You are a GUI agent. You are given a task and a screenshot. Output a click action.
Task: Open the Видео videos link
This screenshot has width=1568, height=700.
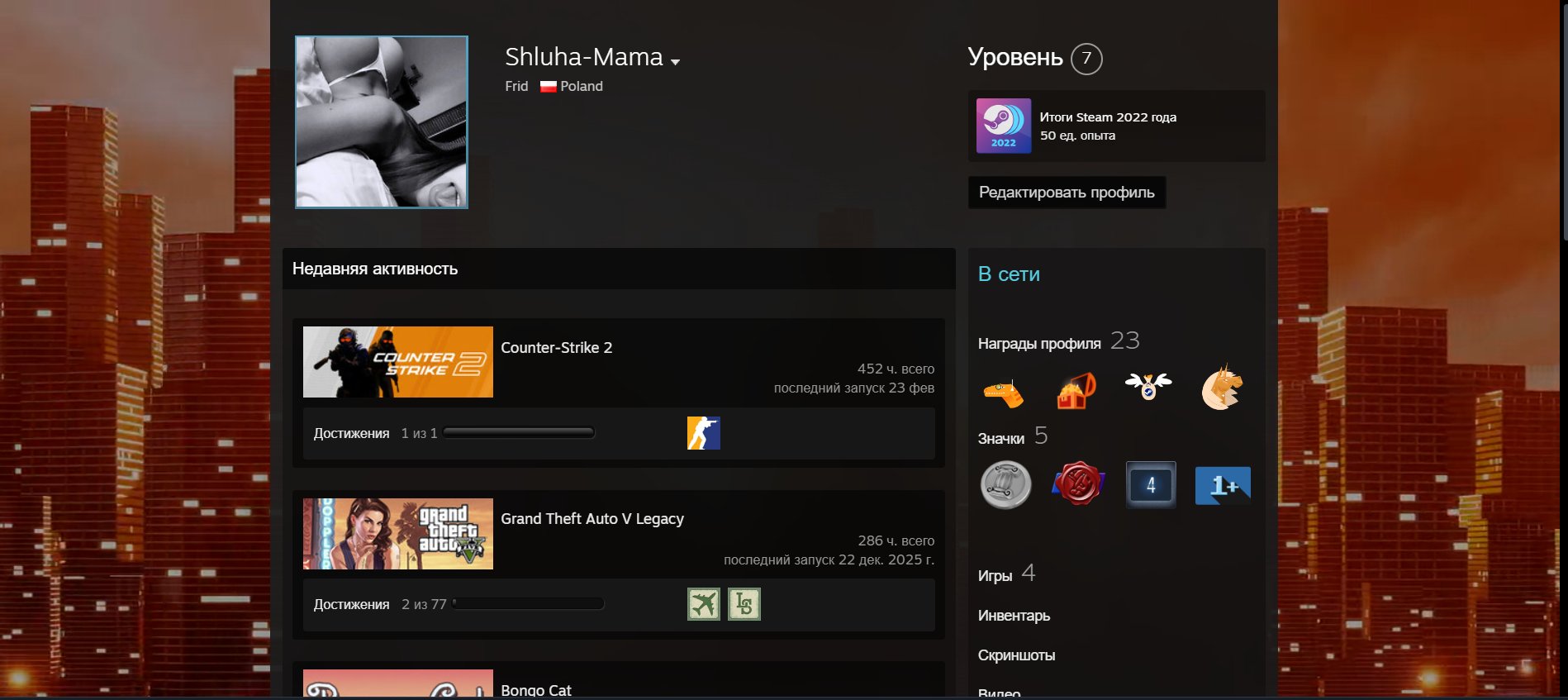click(x=999, y=693)
